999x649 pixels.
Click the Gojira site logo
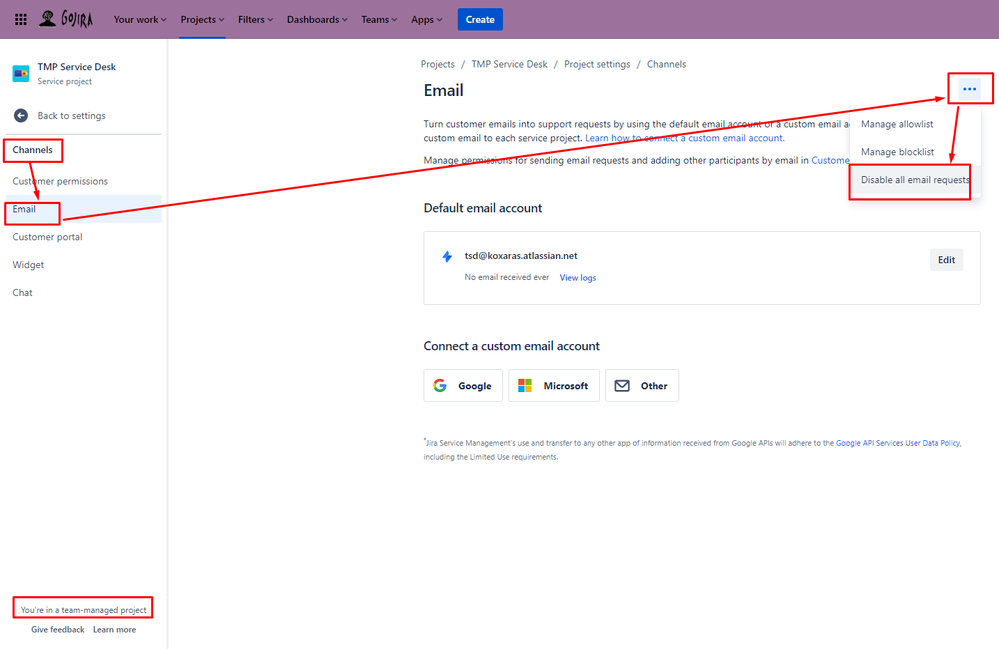[x=66, y=19]
